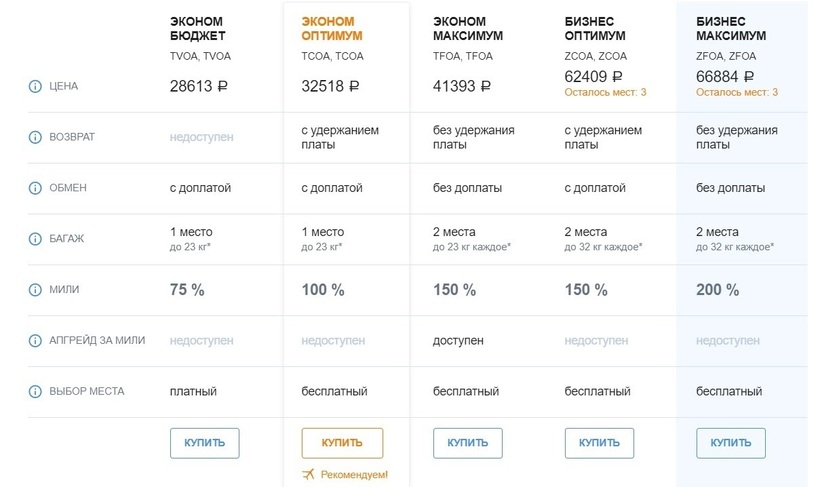Show the info tooltip for БАГАЖ
This screenshot has height=487, width=820.
click(x=35, y=239)
